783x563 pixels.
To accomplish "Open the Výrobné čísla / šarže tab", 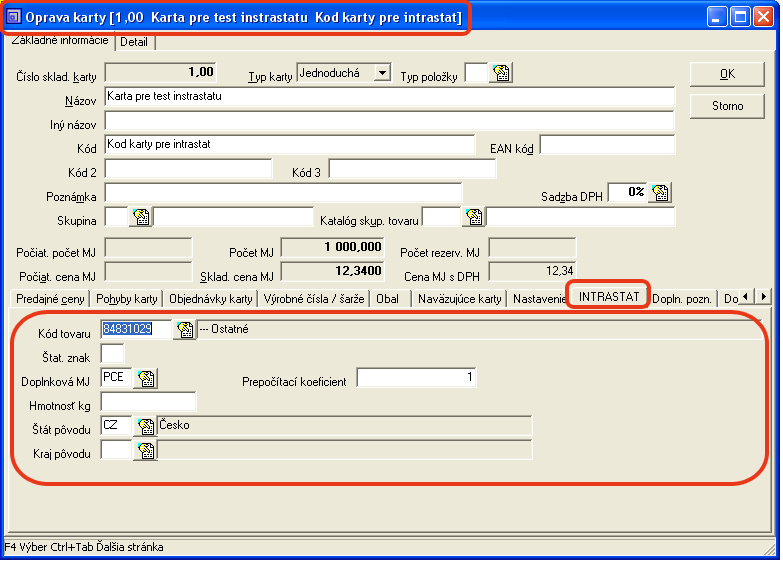I will pyautogui.click(x=314, y=299).
